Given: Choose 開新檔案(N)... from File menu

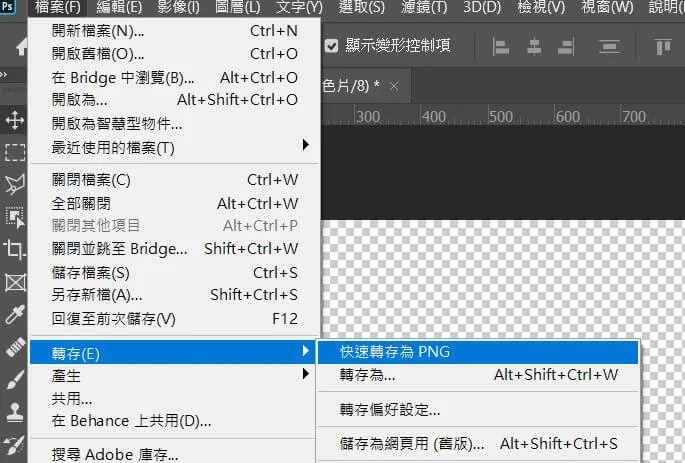Looking at the screenshot, I should point(175,31).
